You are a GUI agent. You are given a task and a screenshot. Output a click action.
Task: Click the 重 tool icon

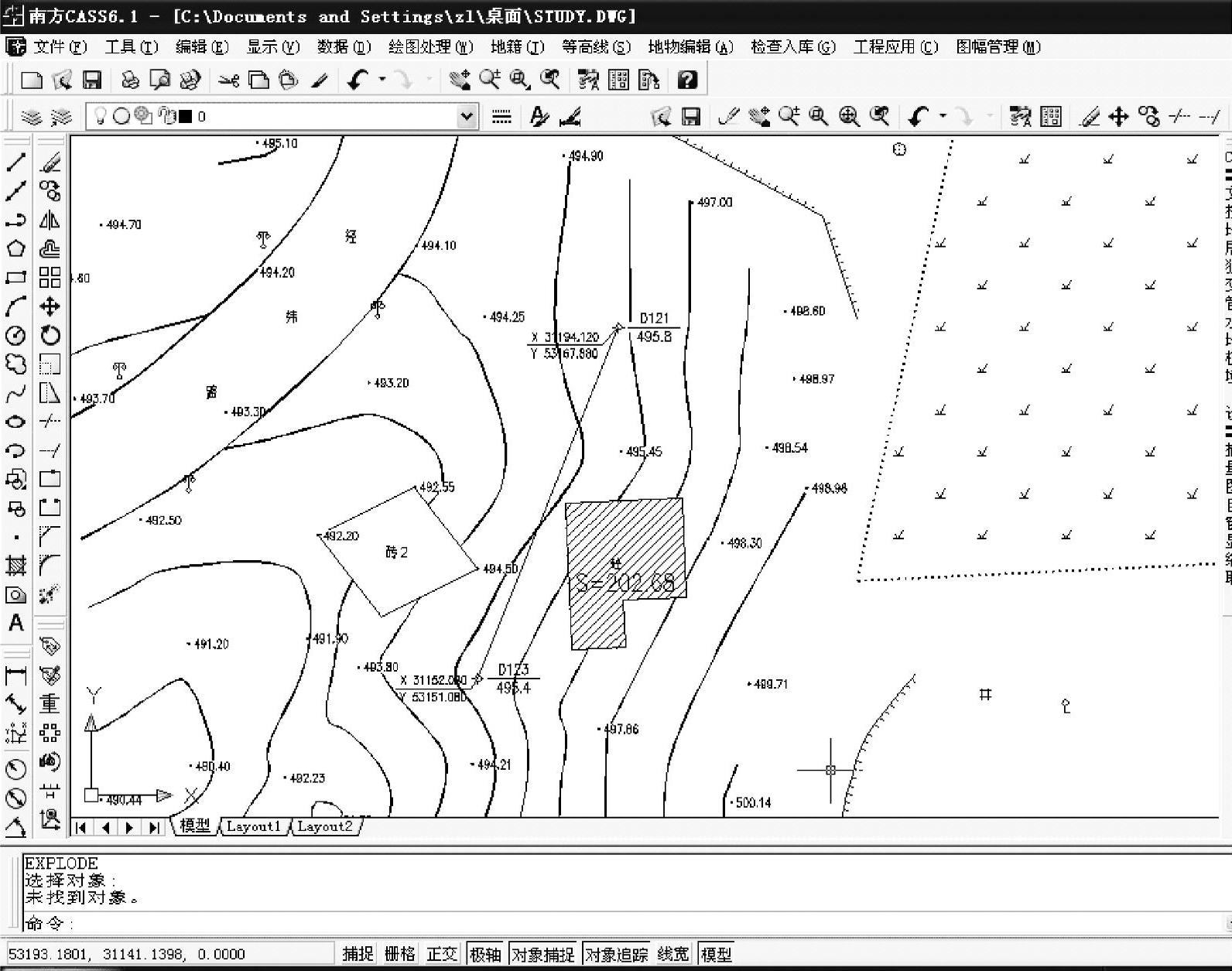tap(50, 703)
